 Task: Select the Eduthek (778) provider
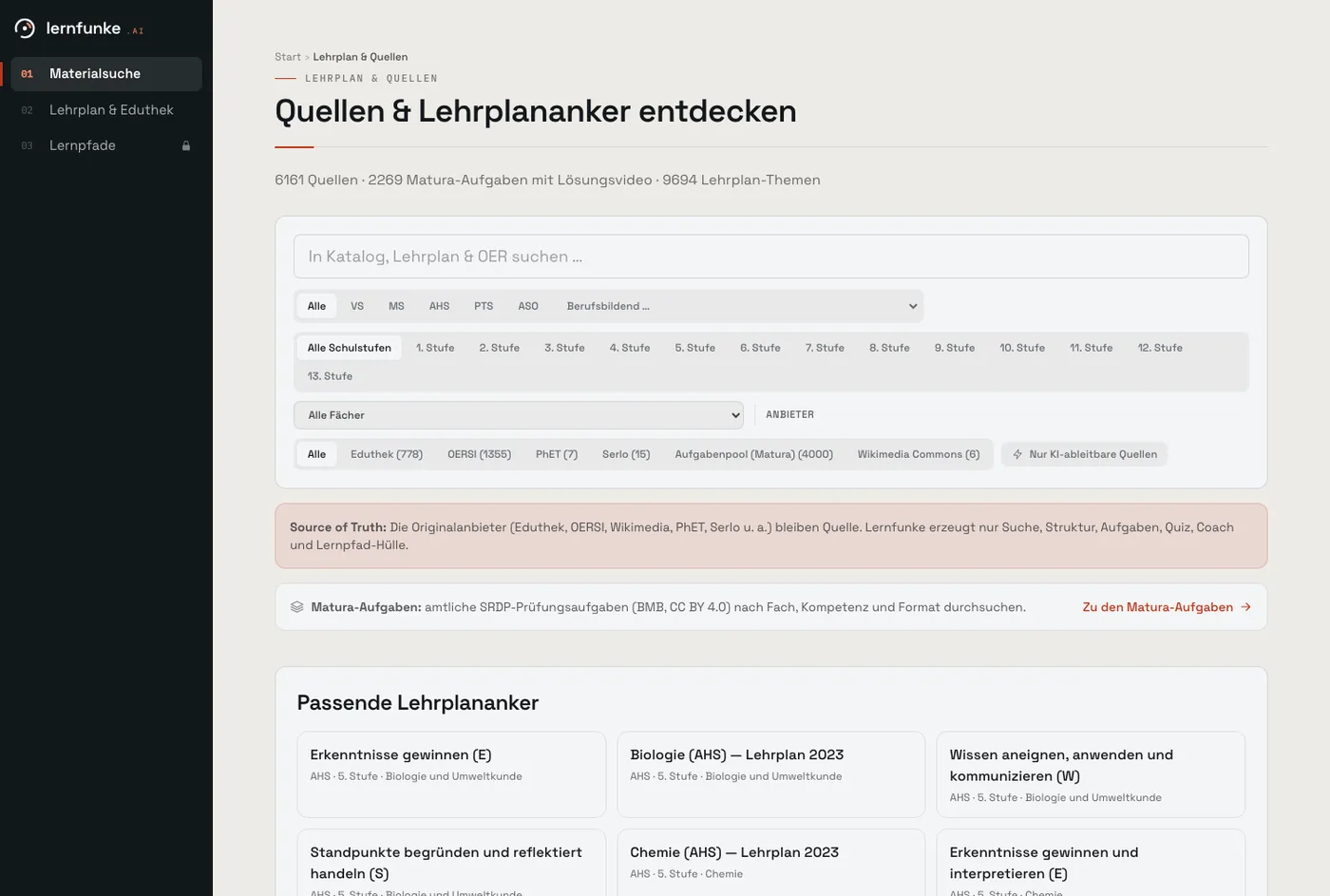point(387,454)
